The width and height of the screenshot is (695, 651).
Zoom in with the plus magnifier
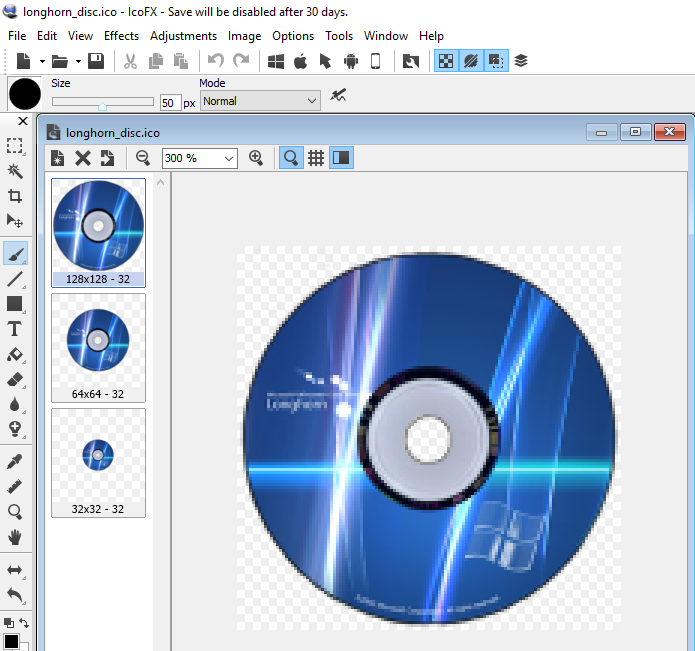[x=256, y=158]
